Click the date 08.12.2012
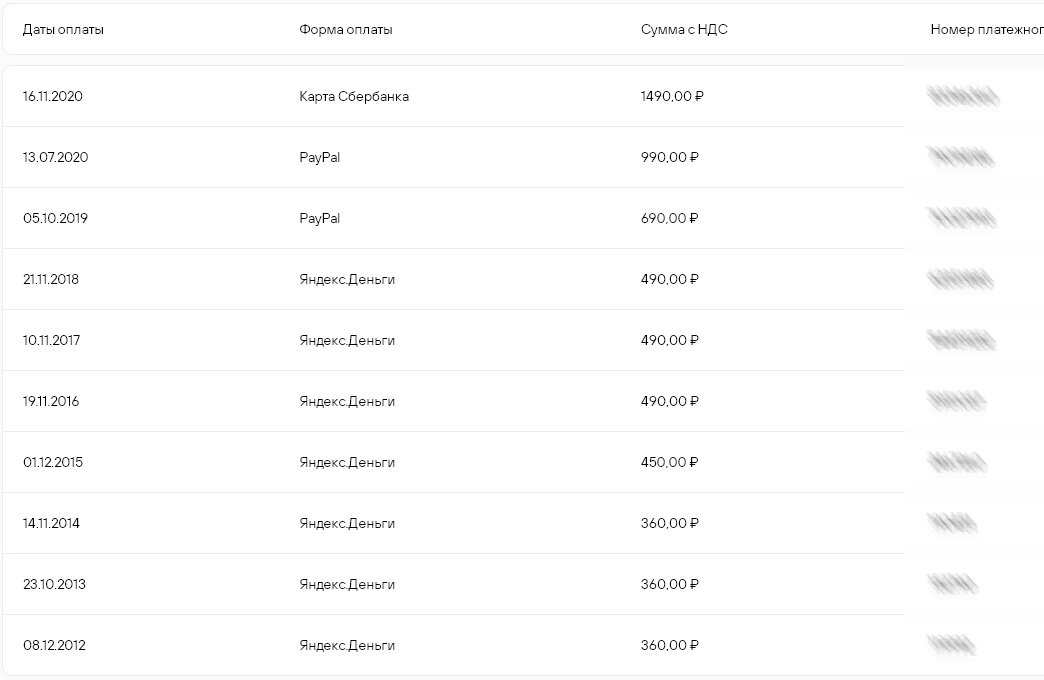The width and height of the screenshot is (1044, 680). pos(54,645)
